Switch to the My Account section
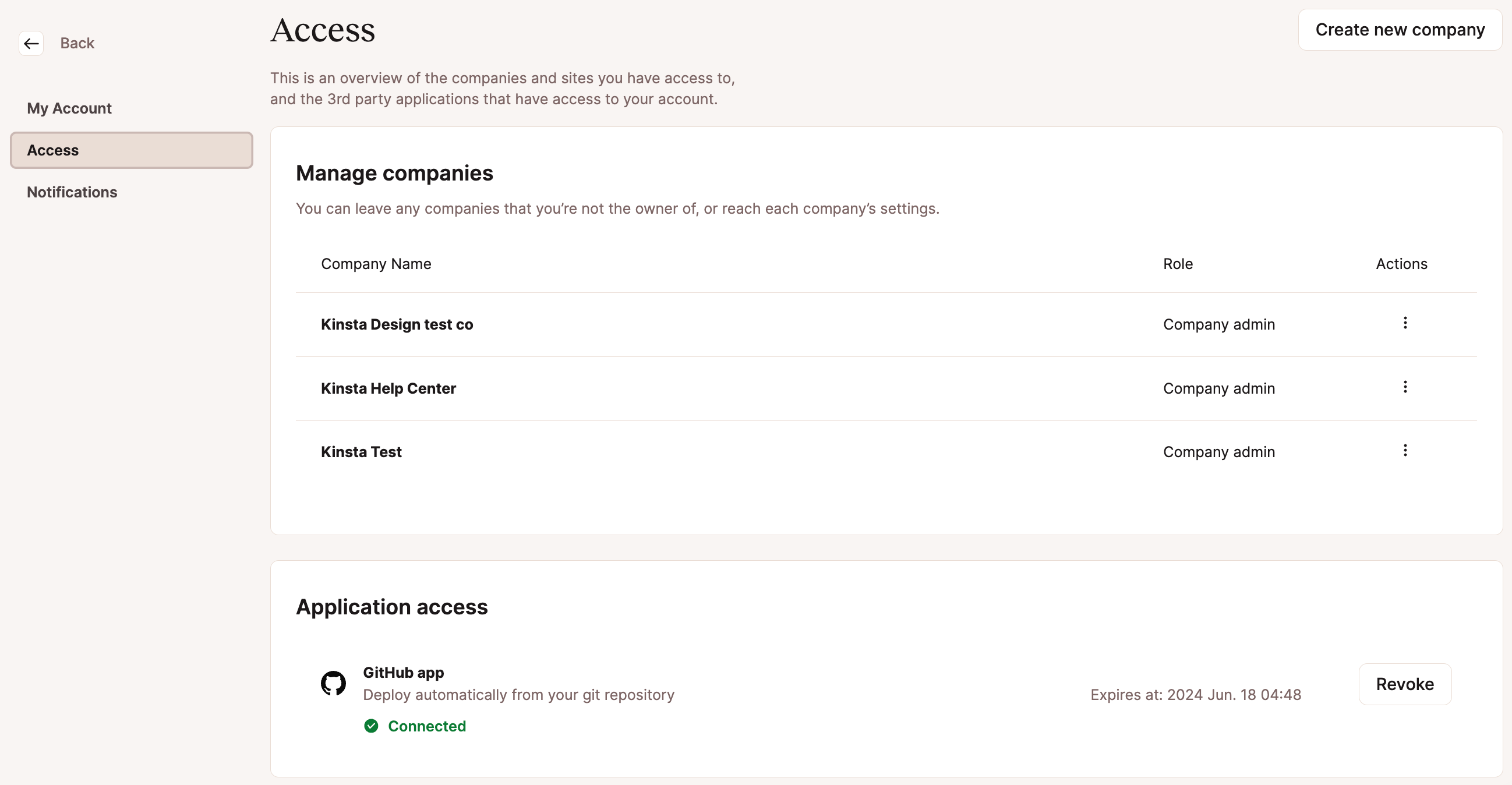 (69, 108)
